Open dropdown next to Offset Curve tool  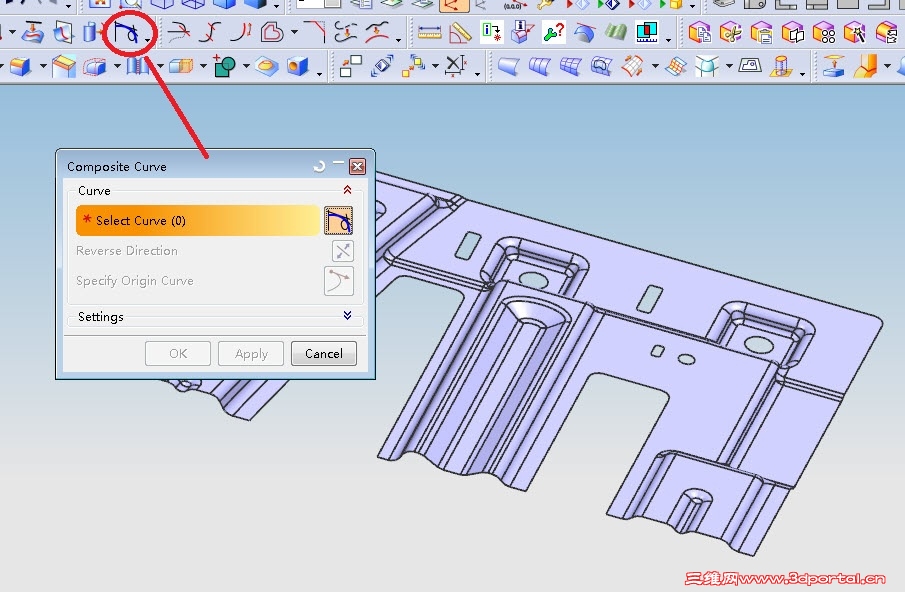coord(295,32)
